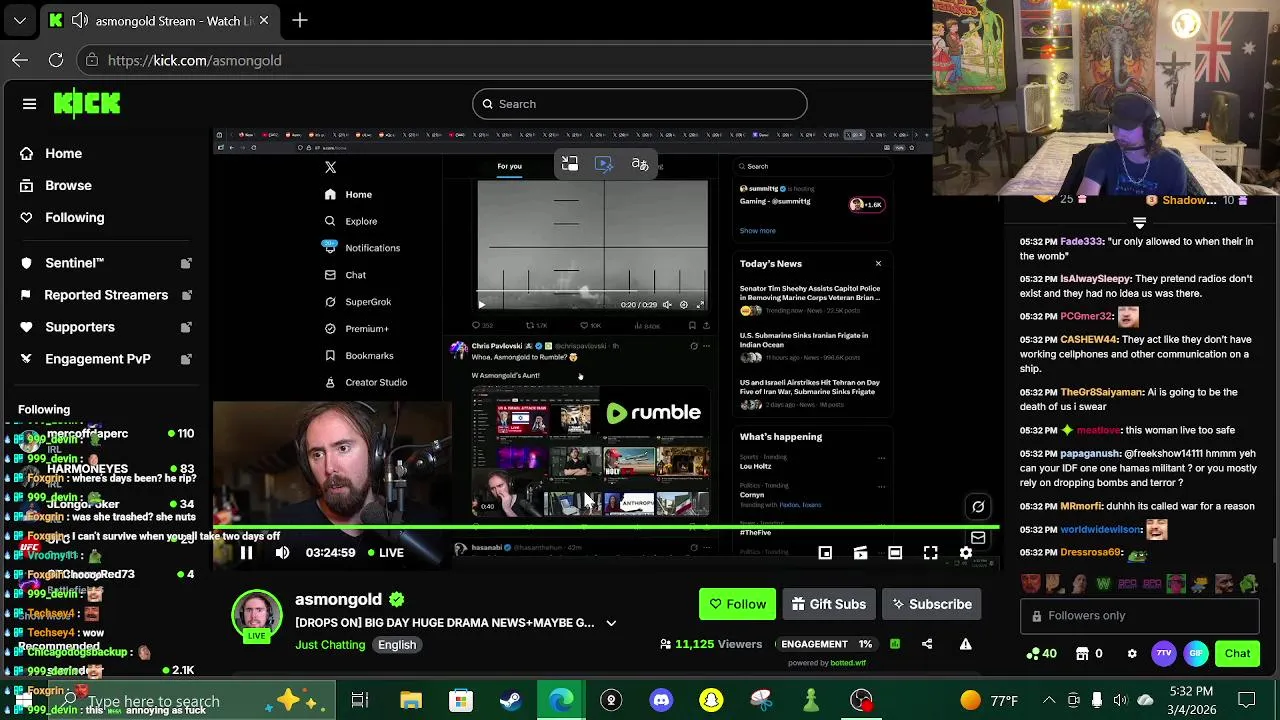Click the Kick logo
Image resolution: width=1280 pixels, height=720 pixels.
pyautogui.click(x=87, y=103)
